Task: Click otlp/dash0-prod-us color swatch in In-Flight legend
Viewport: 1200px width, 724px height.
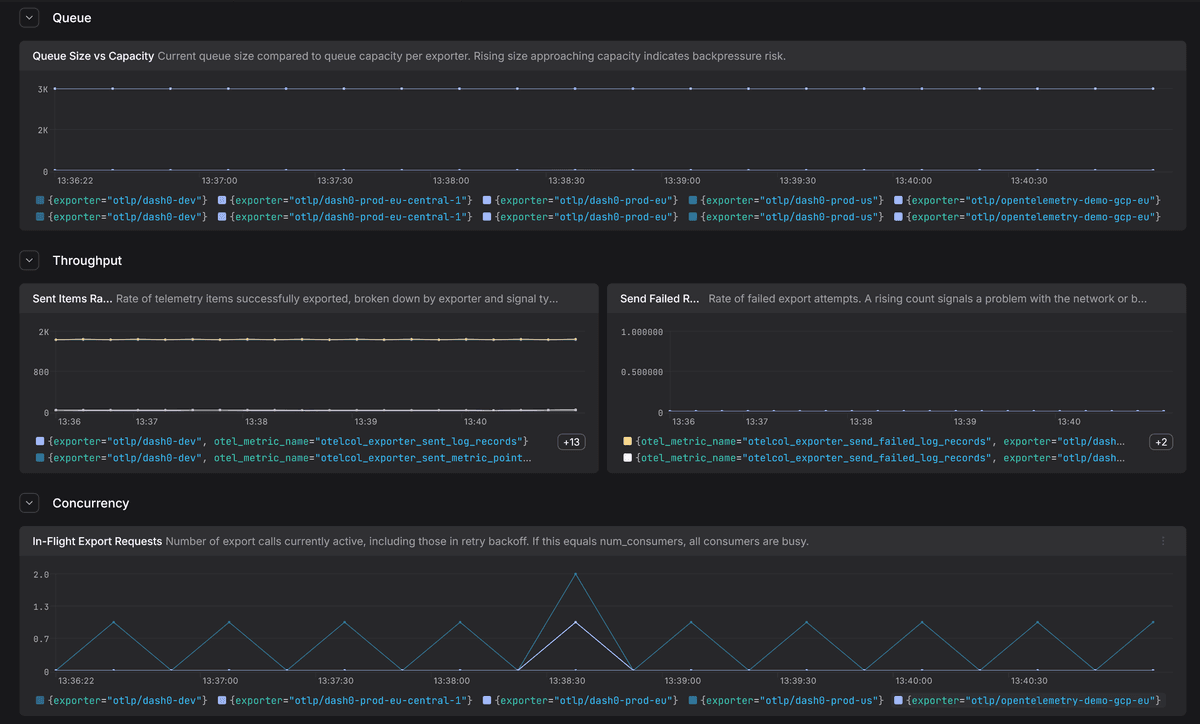Action: tap(694, 700)
